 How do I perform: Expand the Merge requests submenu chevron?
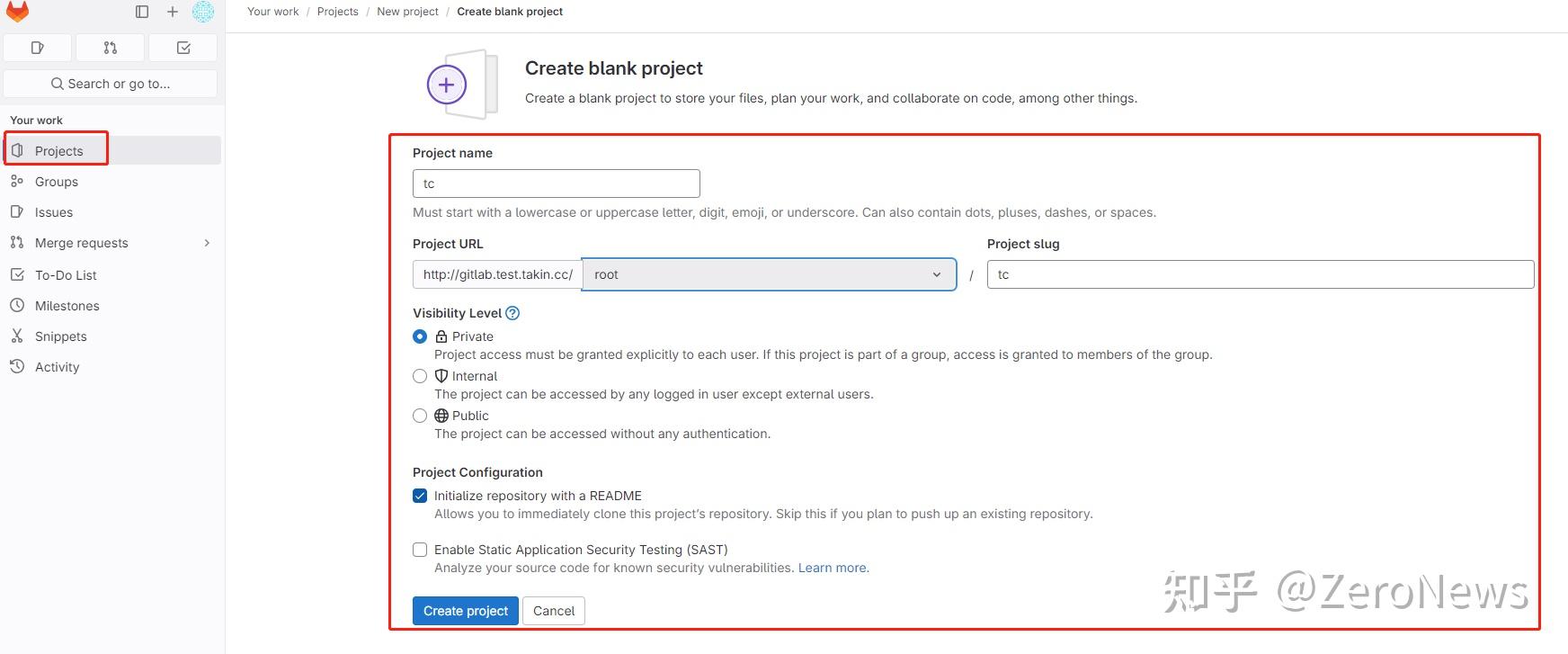pyautogui.click(x=207, y=243)
